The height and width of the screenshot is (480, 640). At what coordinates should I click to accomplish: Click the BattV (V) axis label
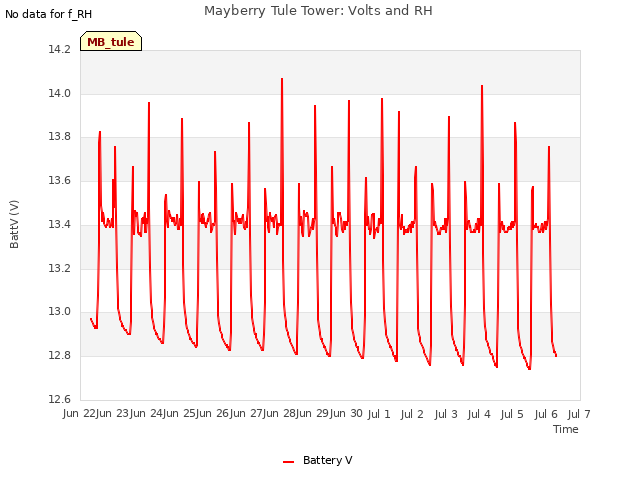pos(14,224)
